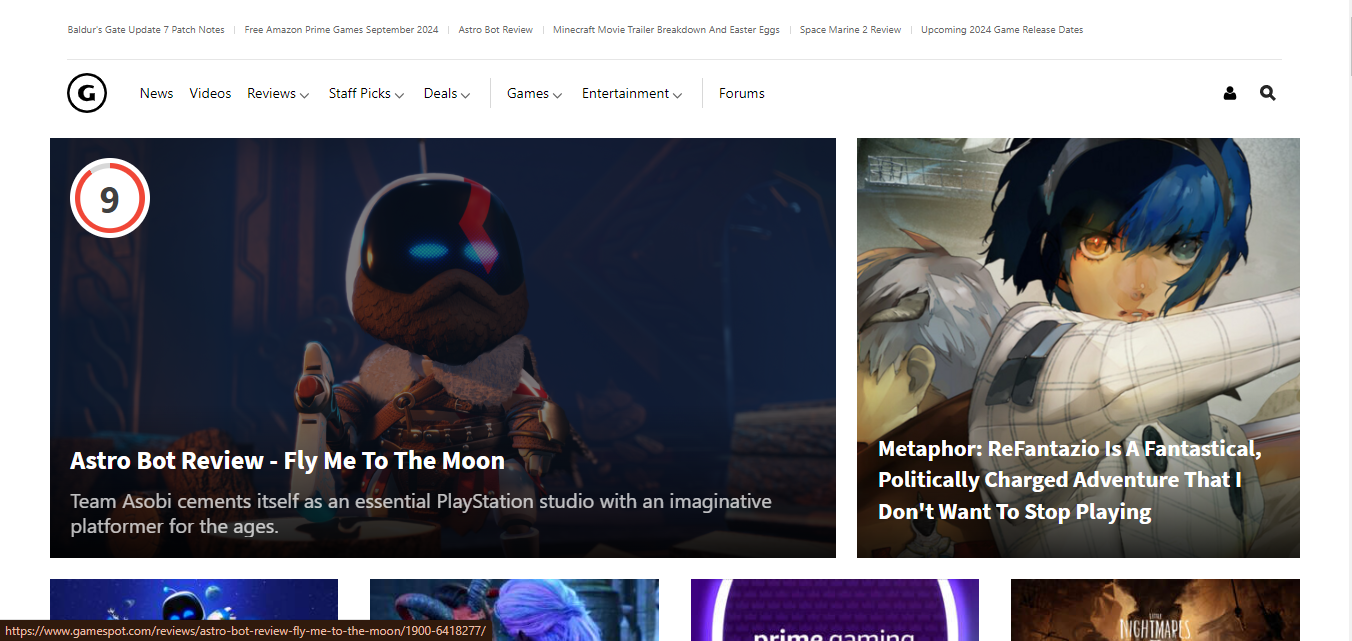The height and width of the screenshot is (641, 1352).
Task: Open the Entertainment dropdown menu
Action: (x=632, y=93)
